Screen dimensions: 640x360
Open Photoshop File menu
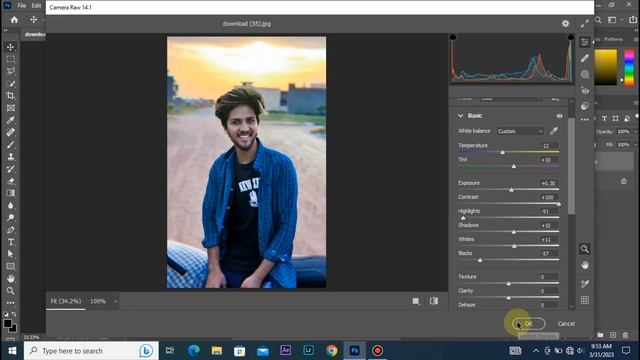click(x=22, y=6)
